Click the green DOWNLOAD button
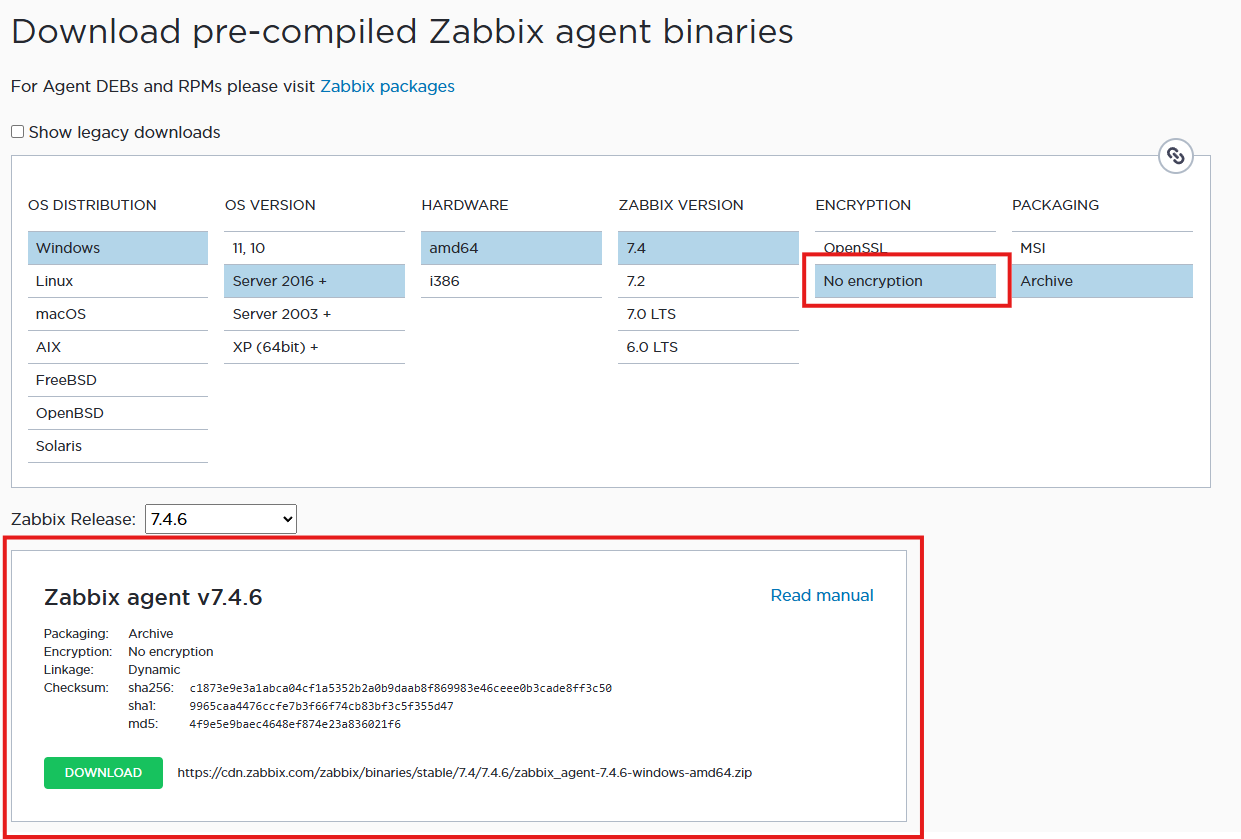 (x=103, y=773)
